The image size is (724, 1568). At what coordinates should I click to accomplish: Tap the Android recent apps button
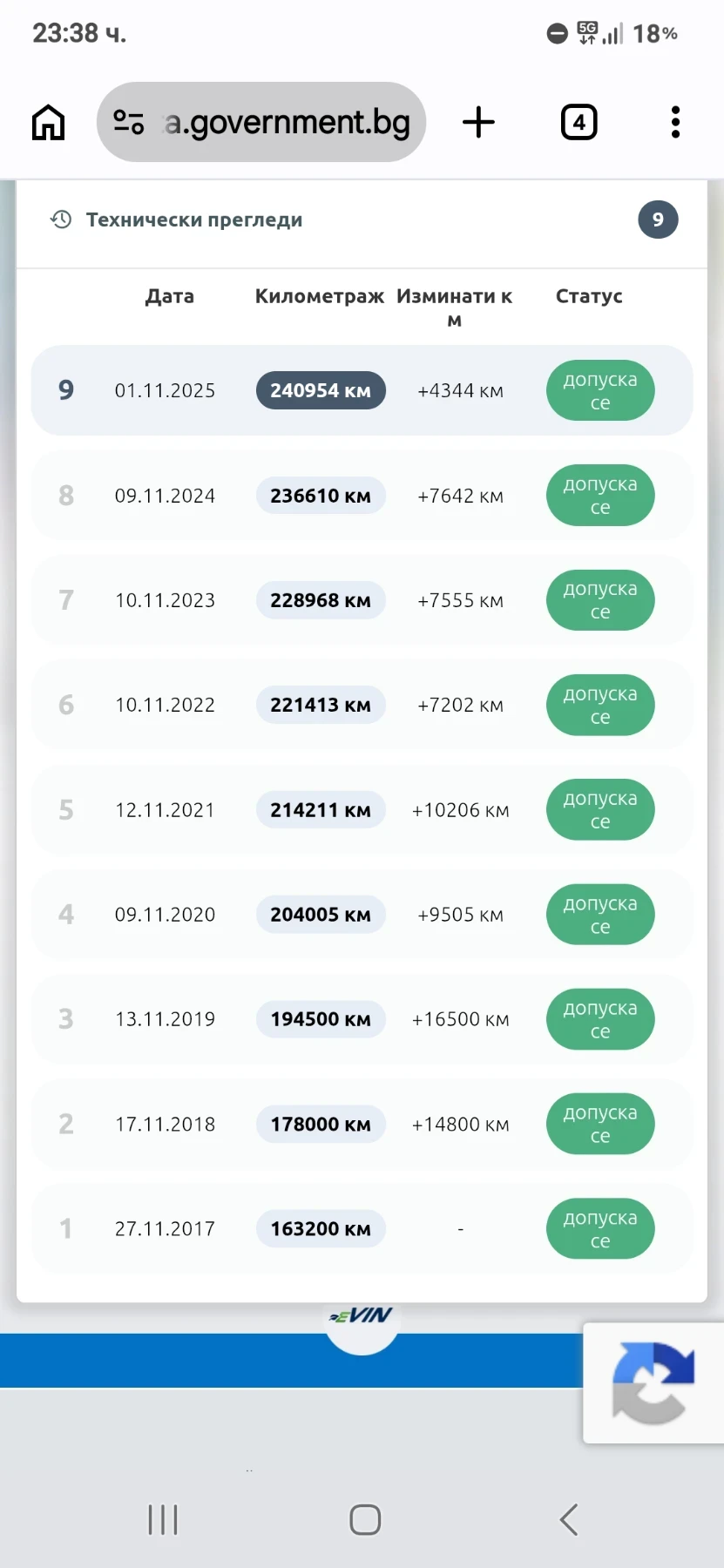pyautogui.click(x=163, y=1519)
